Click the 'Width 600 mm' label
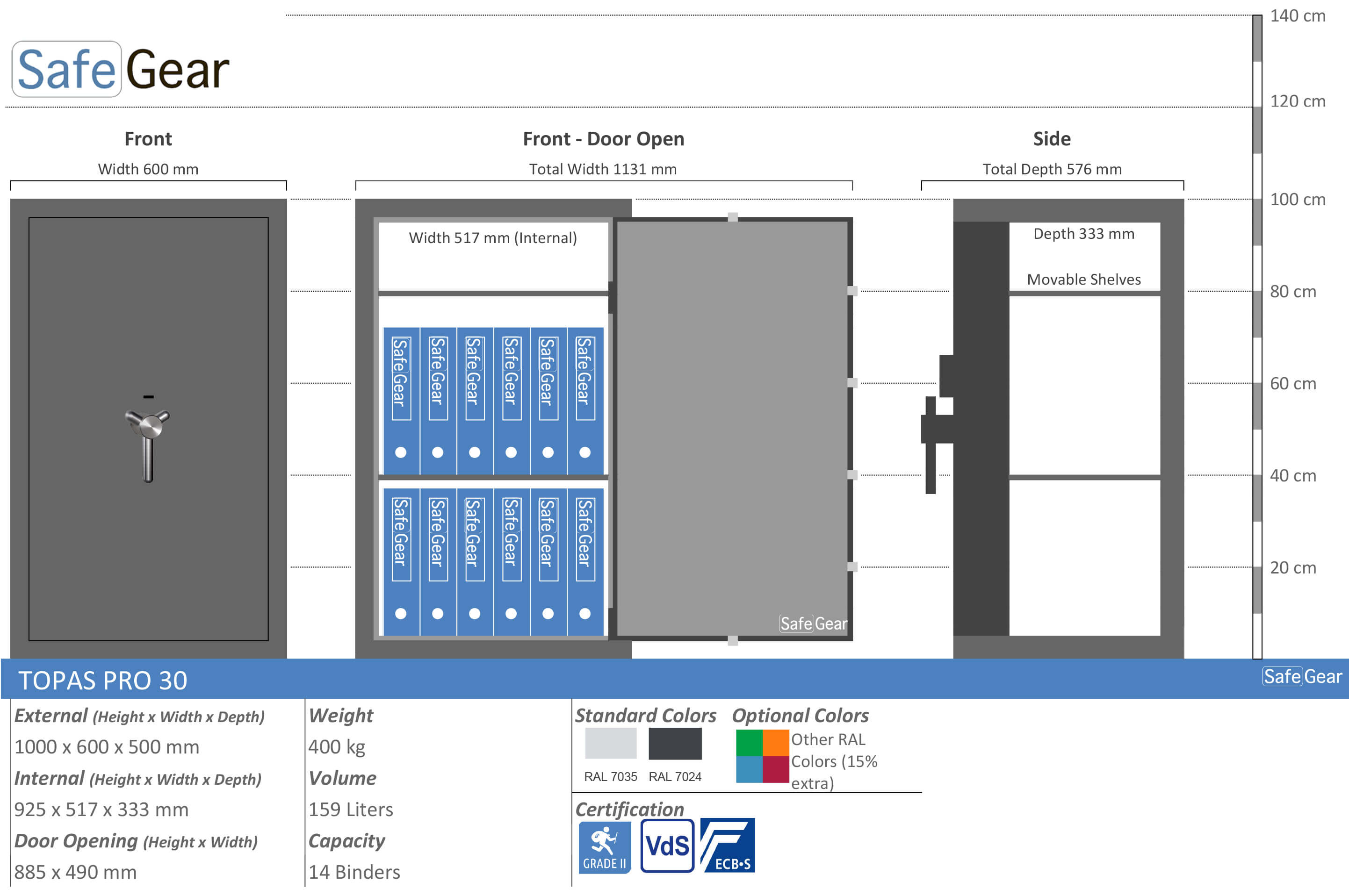This screenshot has height=896, width=1349. [x=148, y=169]
